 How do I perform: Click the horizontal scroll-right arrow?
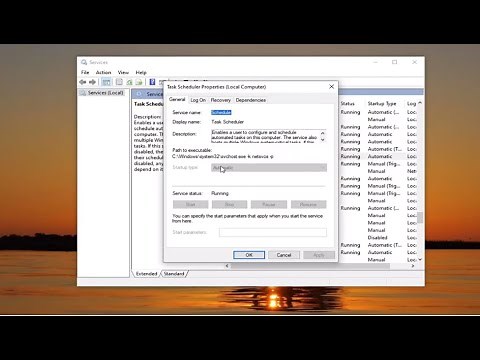point(413,266)
